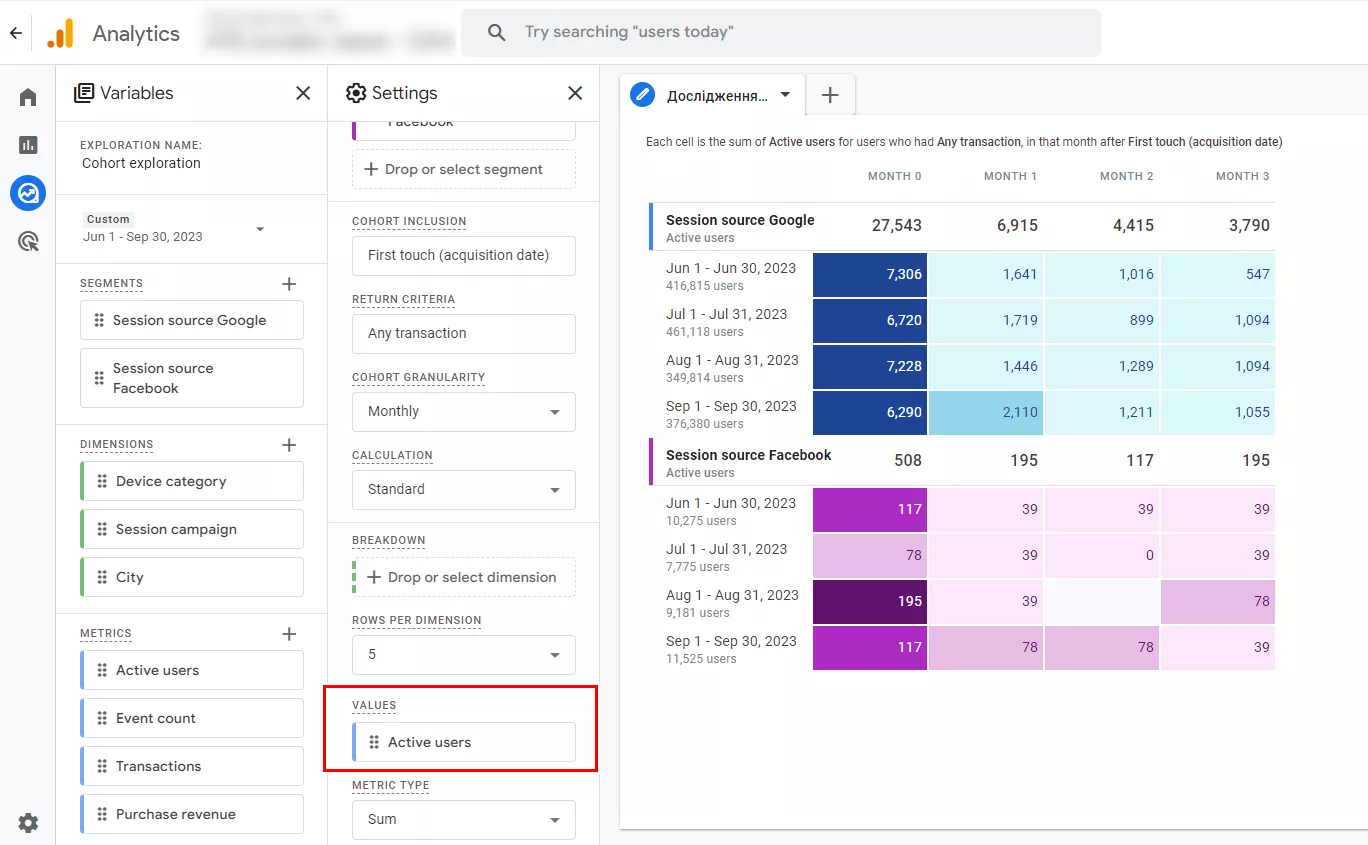Viewport: 1368px width, 845px height.
Task: Edit the exploration name Cohort exploration
Action: coord(141,163)
